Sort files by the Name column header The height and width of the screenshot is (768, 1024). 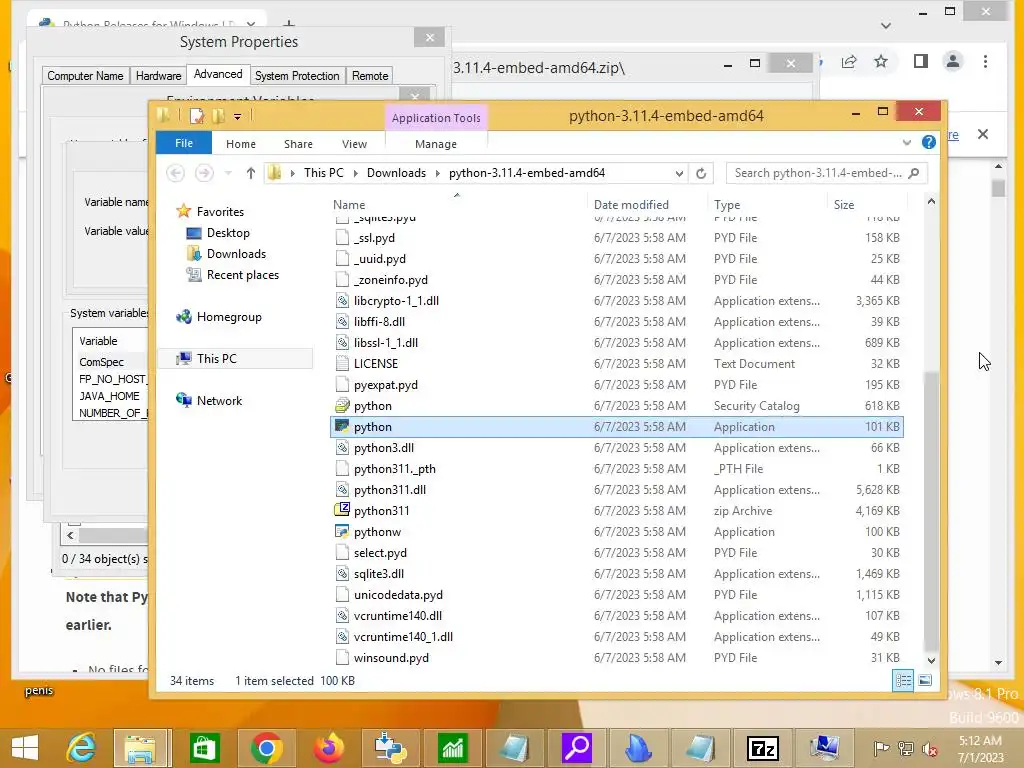tap(458, 204)
